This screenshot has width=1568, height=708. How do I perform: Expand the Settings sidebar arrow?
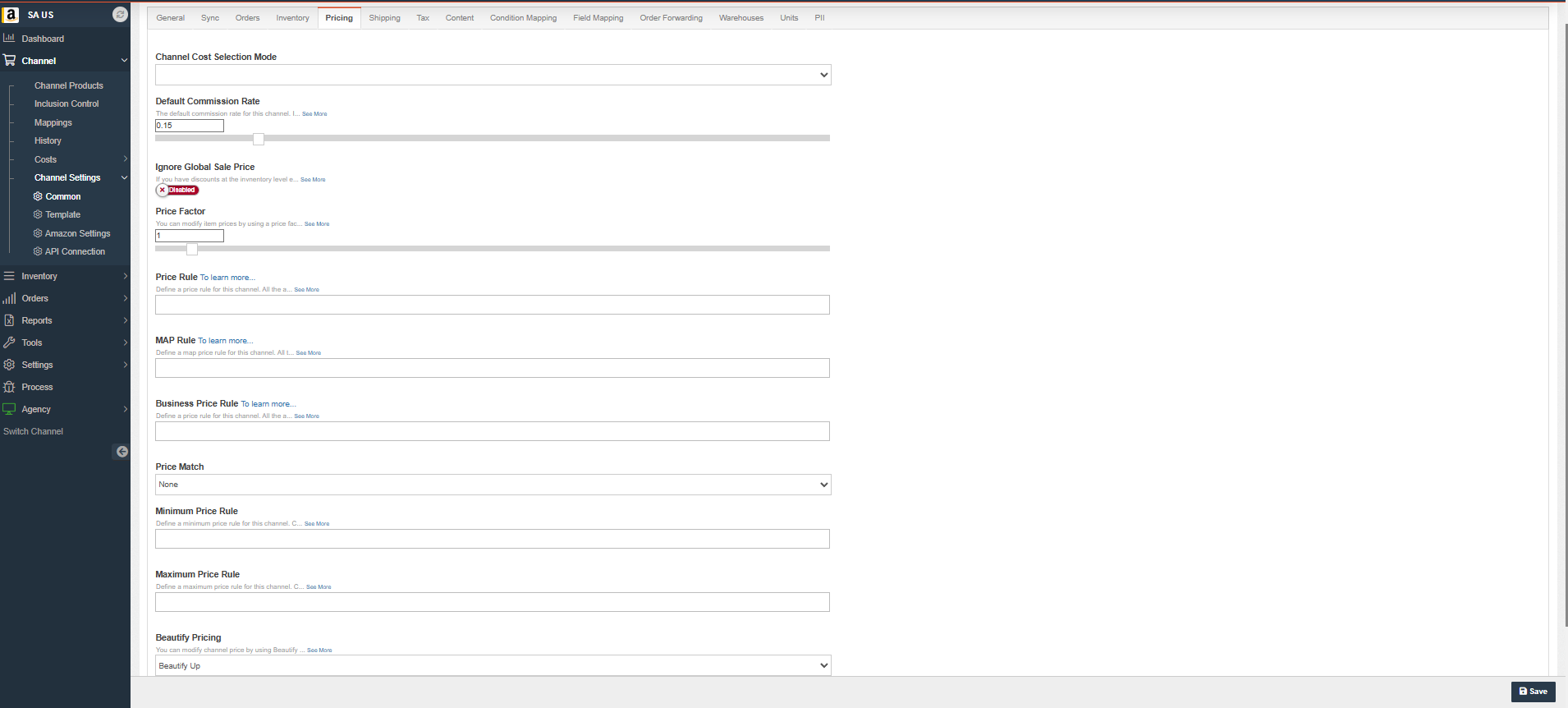click(125, 365)
